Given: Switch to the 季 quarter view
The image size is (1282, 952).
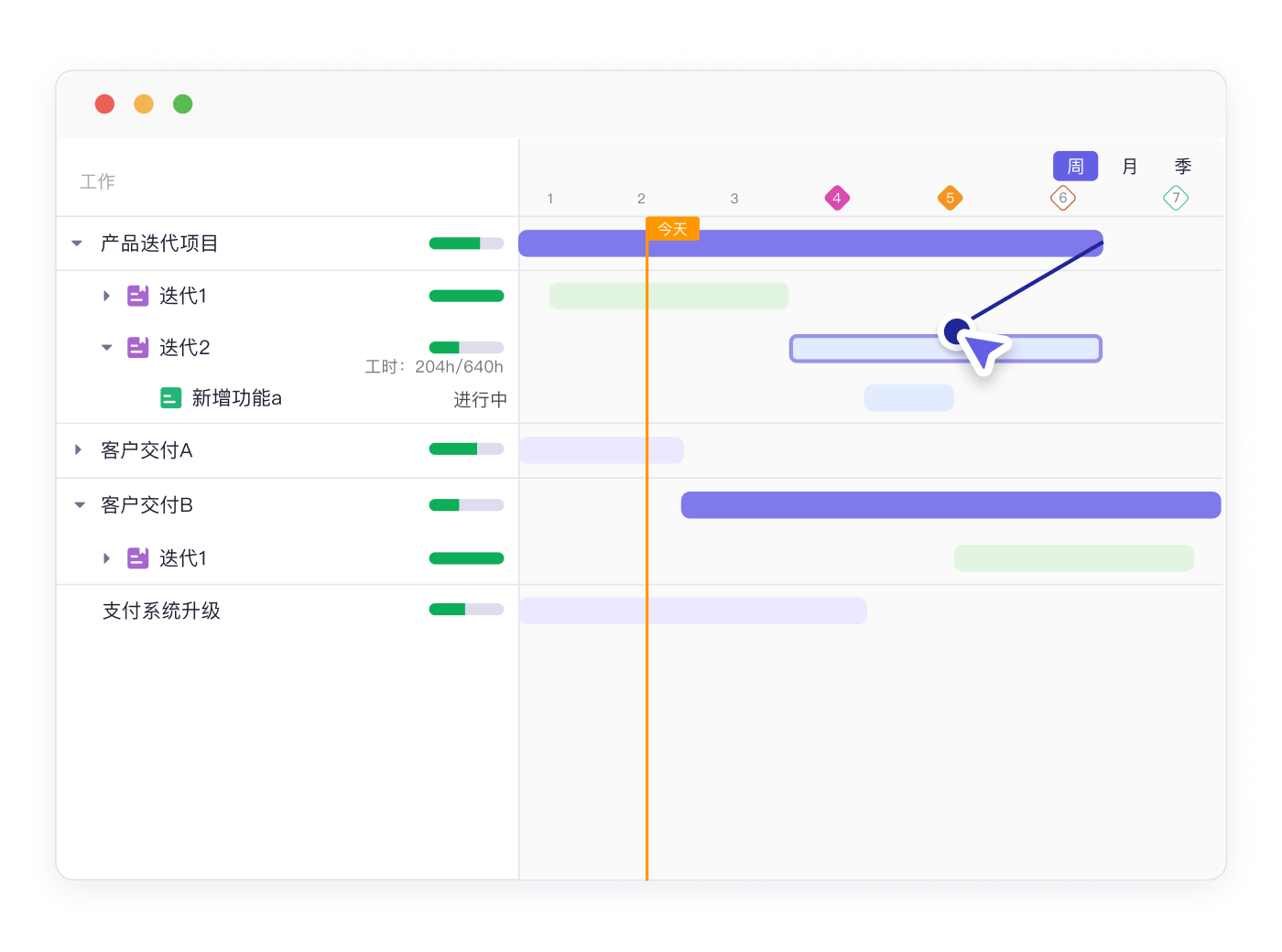Looking at the screenshot, I should tap(1183, 167).
